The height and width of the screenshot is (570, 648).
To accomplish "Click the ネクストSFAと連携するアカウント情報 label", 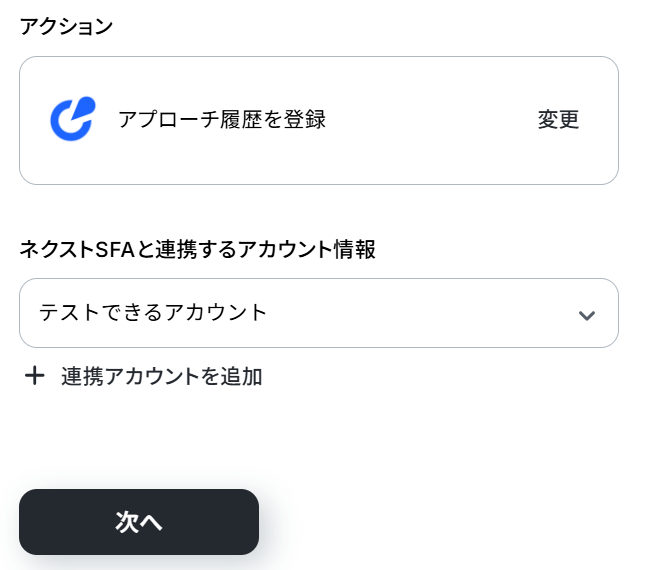I will click(197, 249).
